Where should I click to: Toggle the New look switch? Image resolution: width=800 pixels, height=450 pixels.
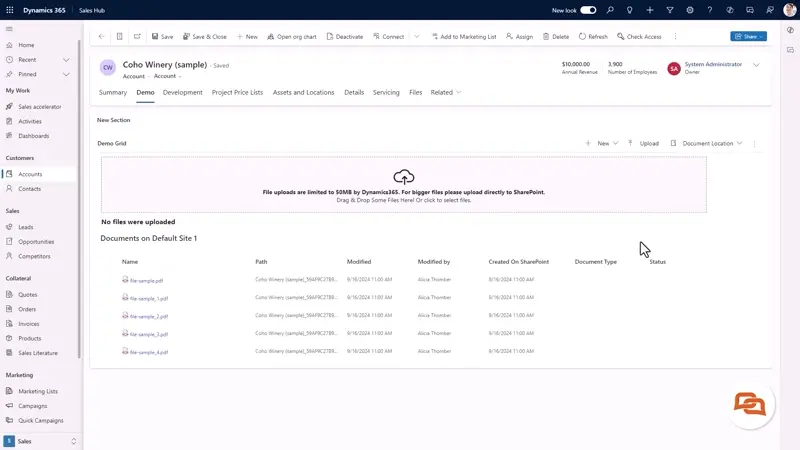coord(588,10)
